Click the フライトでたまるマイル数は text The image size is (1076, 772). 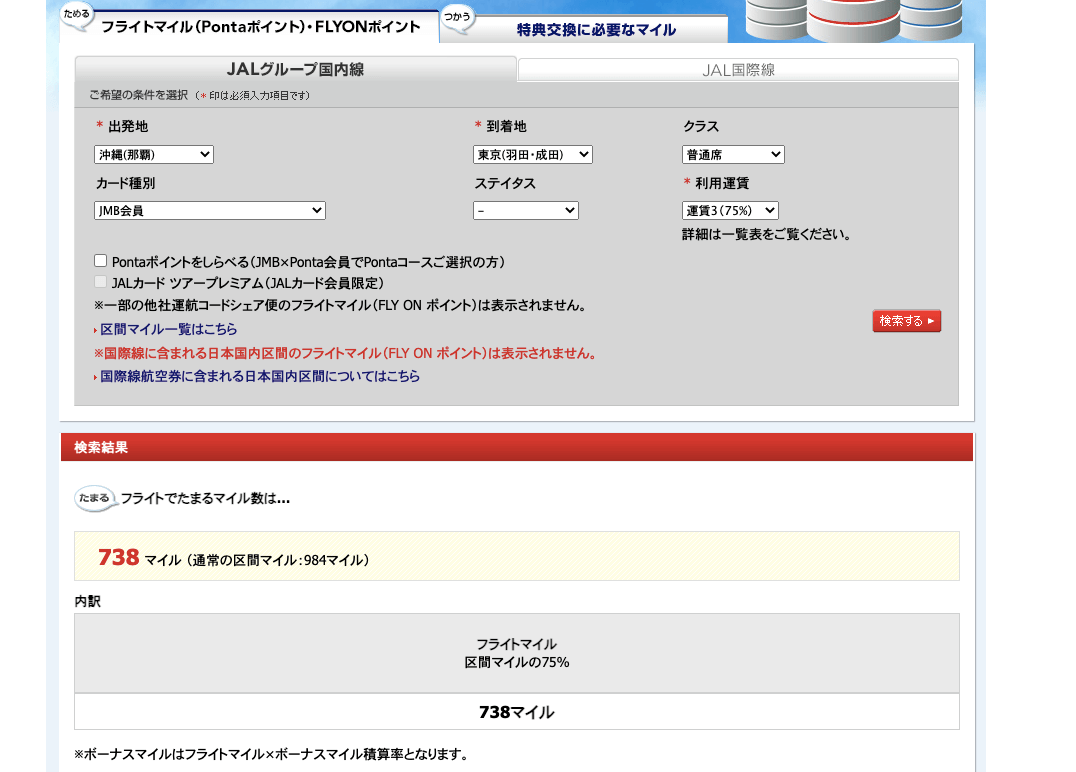pyautogui.click(x=205, y=499)
